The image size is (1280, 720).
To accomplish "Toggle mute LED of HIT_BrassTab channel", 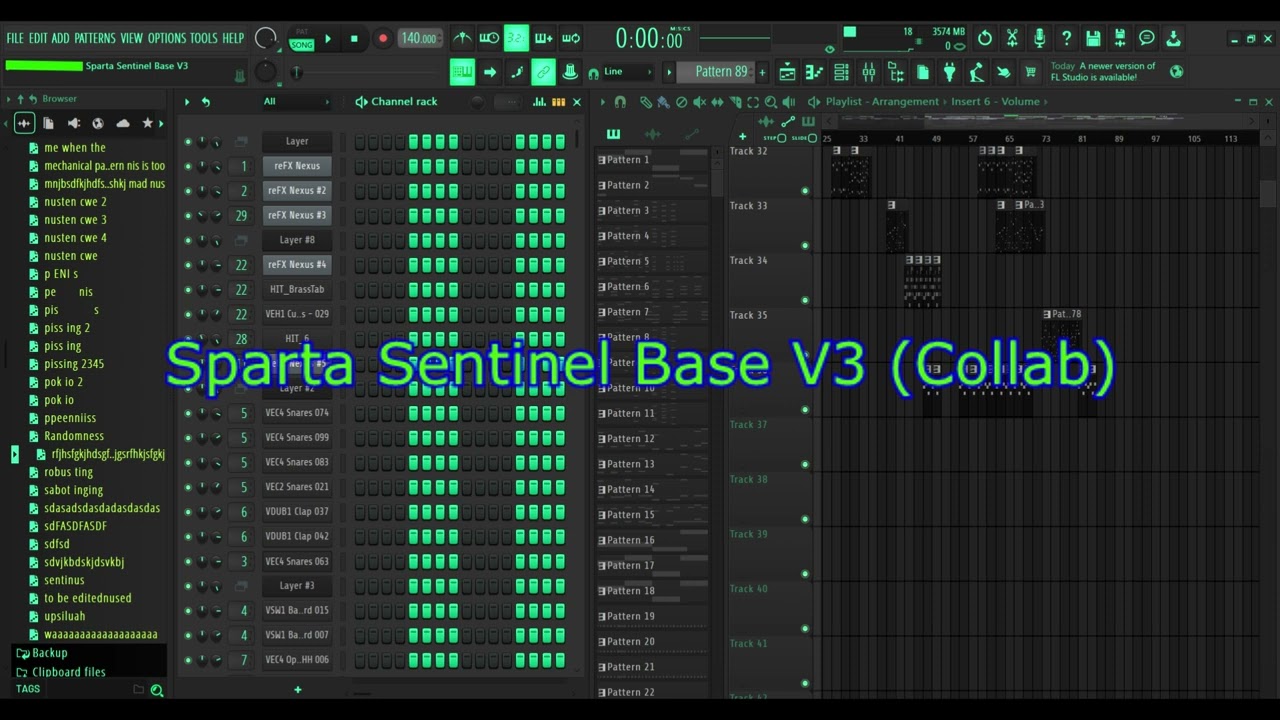I will [188, 290].
